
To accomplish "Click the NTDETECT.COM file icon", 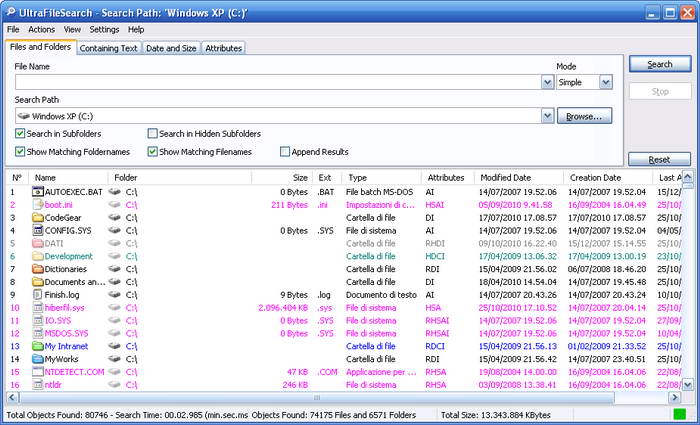I will click(x=38, y=372).
